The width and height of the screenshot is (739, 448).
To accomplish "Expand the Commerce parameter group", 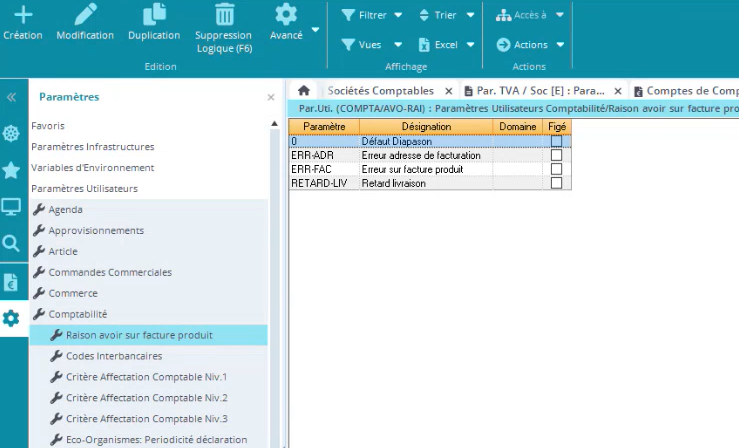I will click(x=148, y=293).
